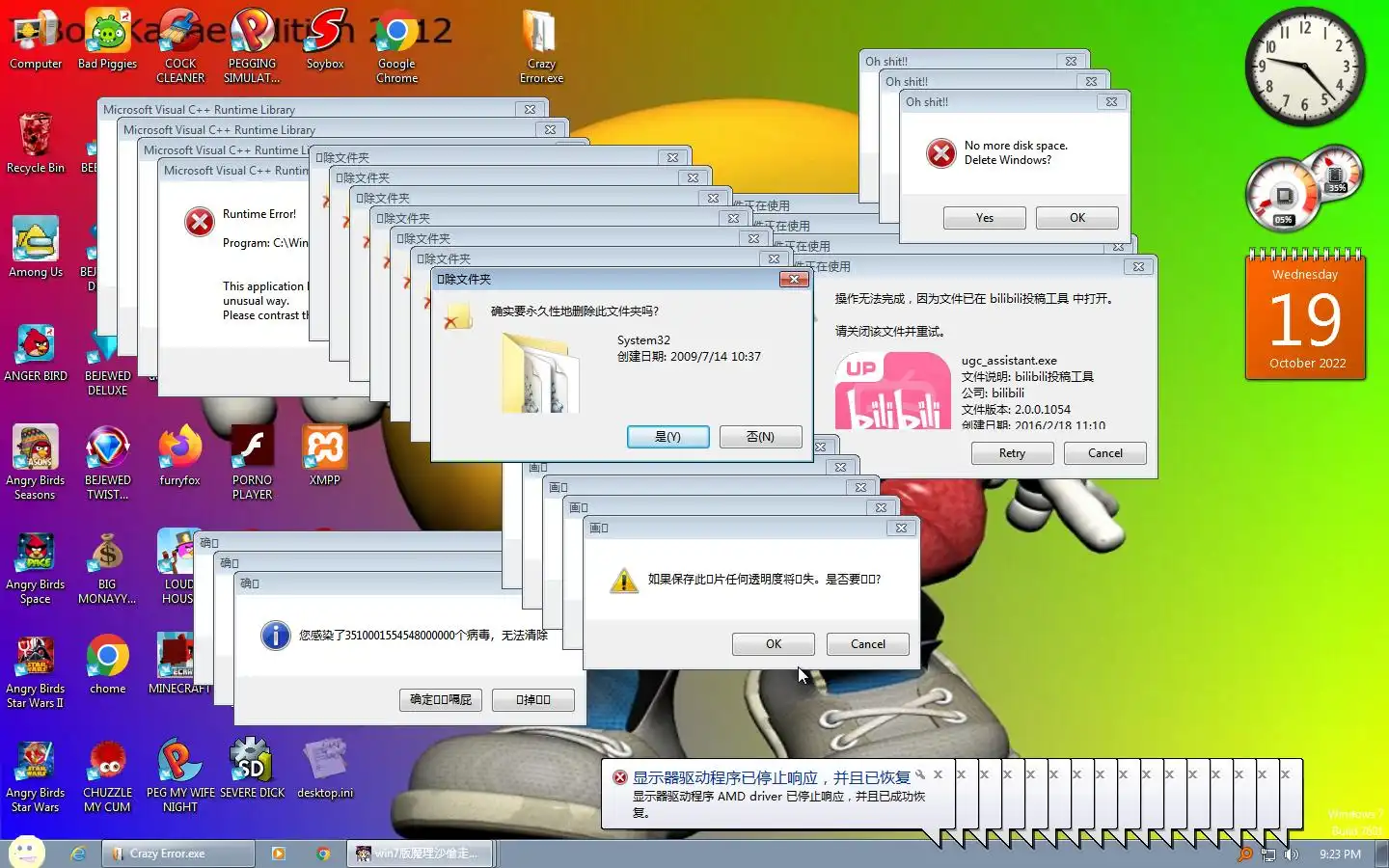Click the wrench options icon on driver notification
Viewport: 1389px width, 868px height.
(920, 774)
